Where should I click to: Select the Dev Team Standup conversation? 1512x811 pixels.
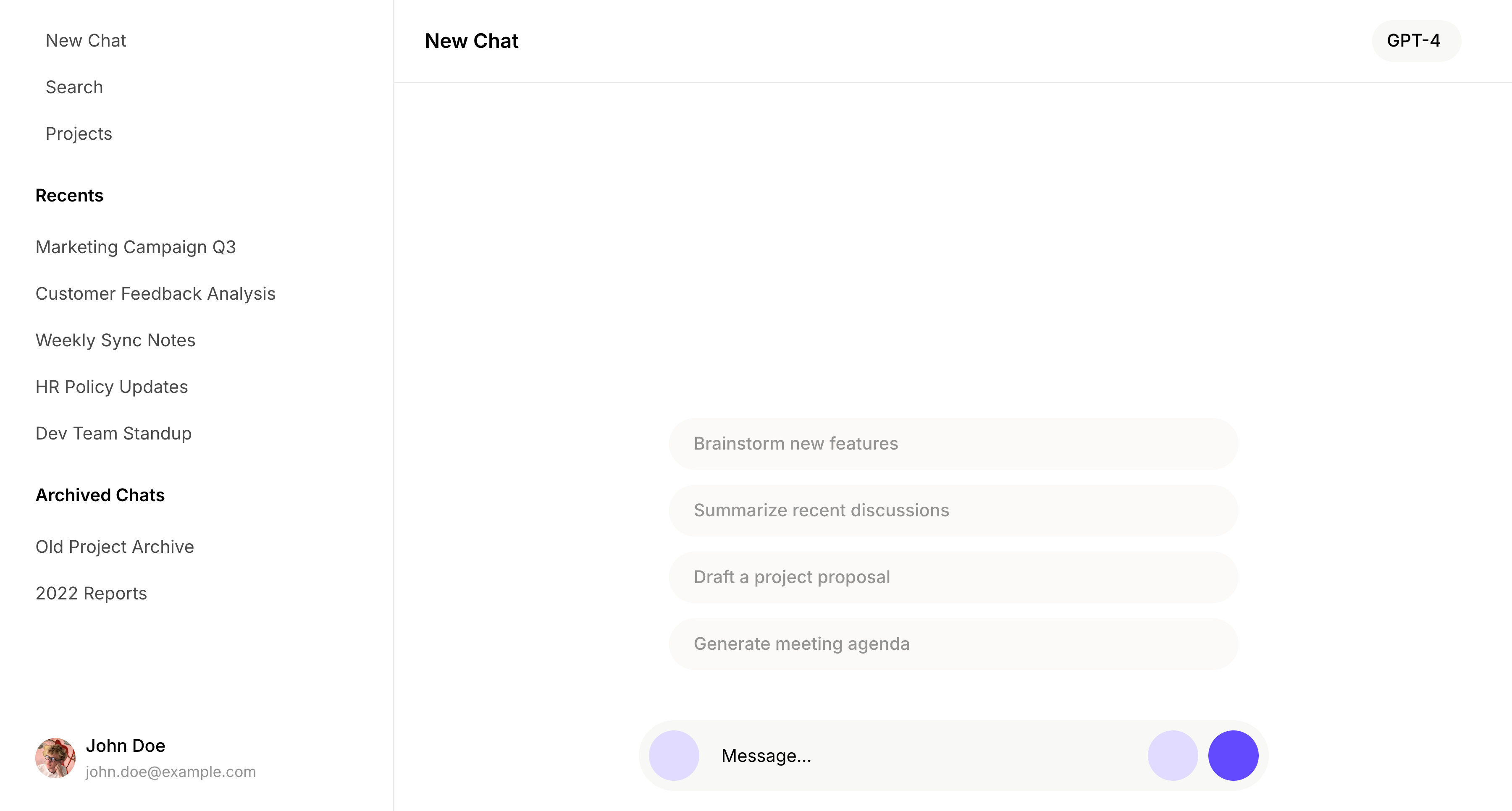pos(114,433)
